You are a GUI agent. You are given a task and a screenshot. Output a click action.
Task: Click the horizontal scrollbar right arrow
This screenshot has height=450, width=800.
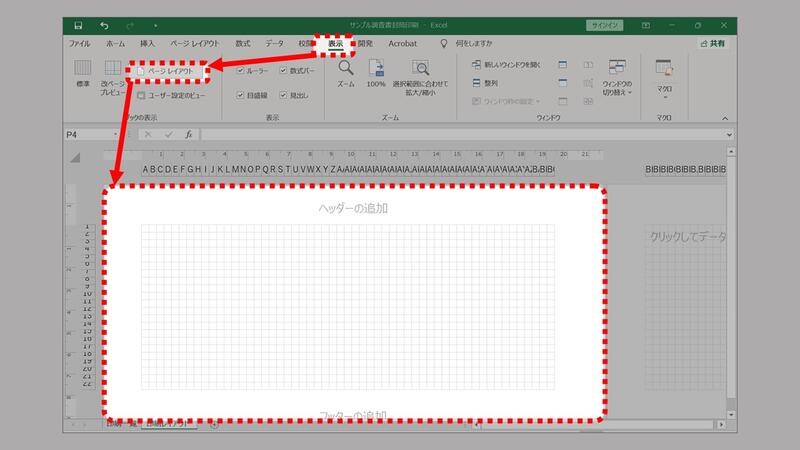click(721, 424)
